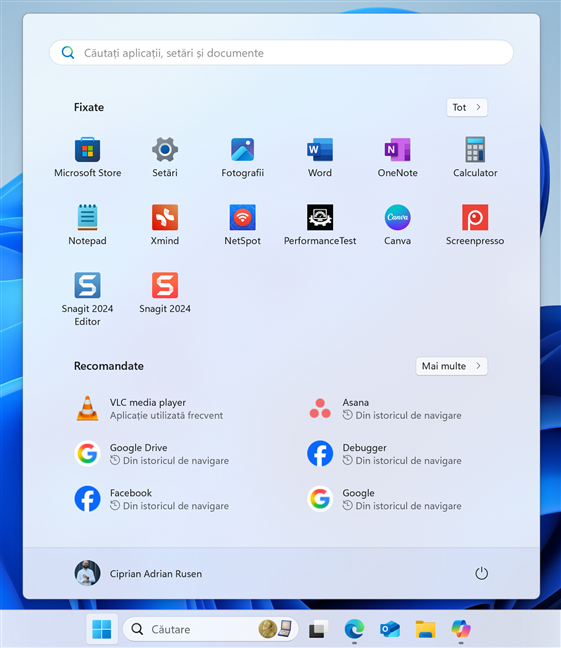Open red Snagit 2024 capture app
The image size is (561, 648).
point(165,293)
